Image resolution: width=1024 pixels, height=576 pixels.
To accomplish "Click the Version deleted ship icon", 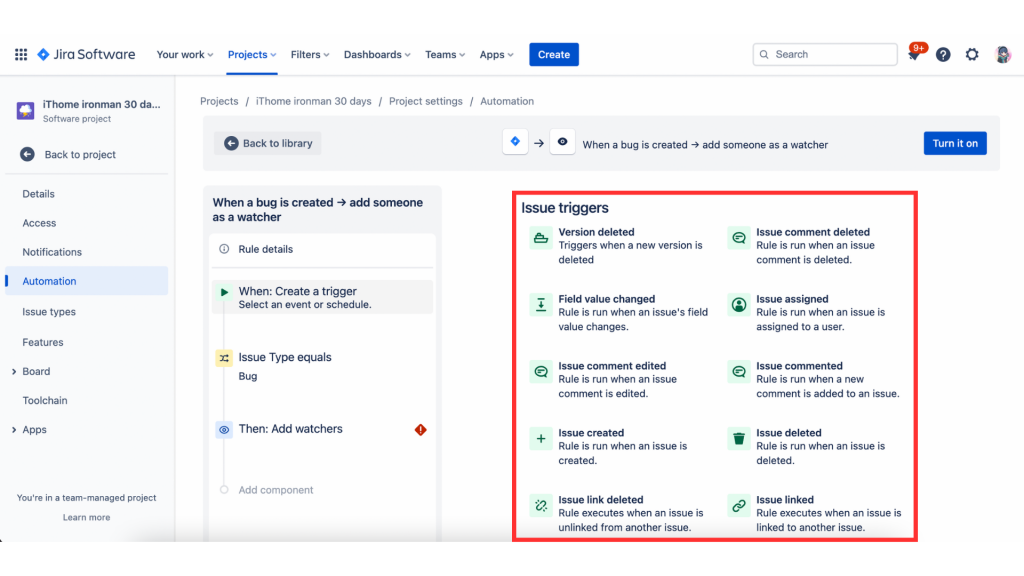I will tap(541, 238).
